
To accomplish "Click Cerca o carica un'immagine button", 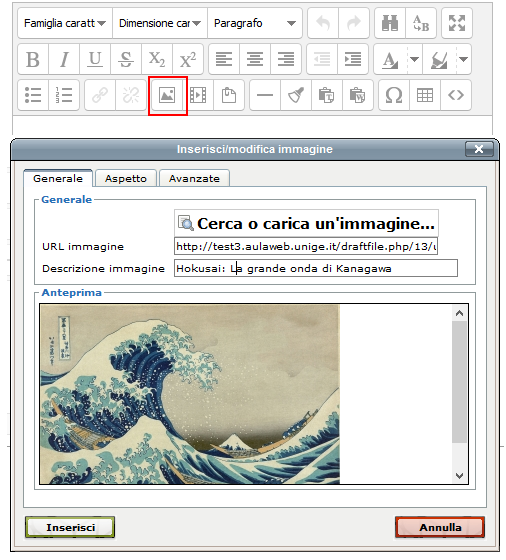I will click(306, 224).
